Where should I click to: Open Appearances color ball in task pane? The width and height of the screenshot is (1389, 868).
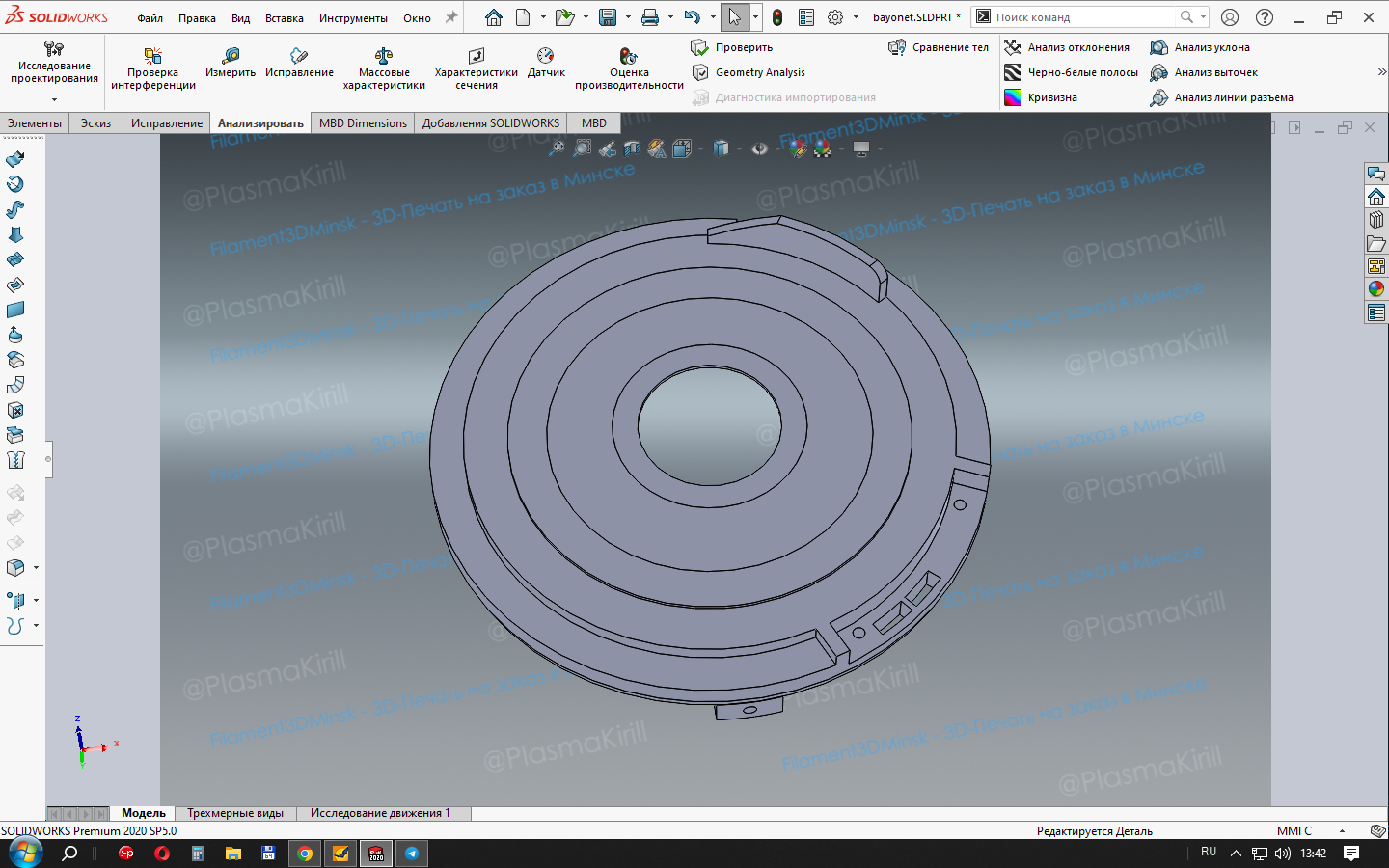pos(1376,288)
